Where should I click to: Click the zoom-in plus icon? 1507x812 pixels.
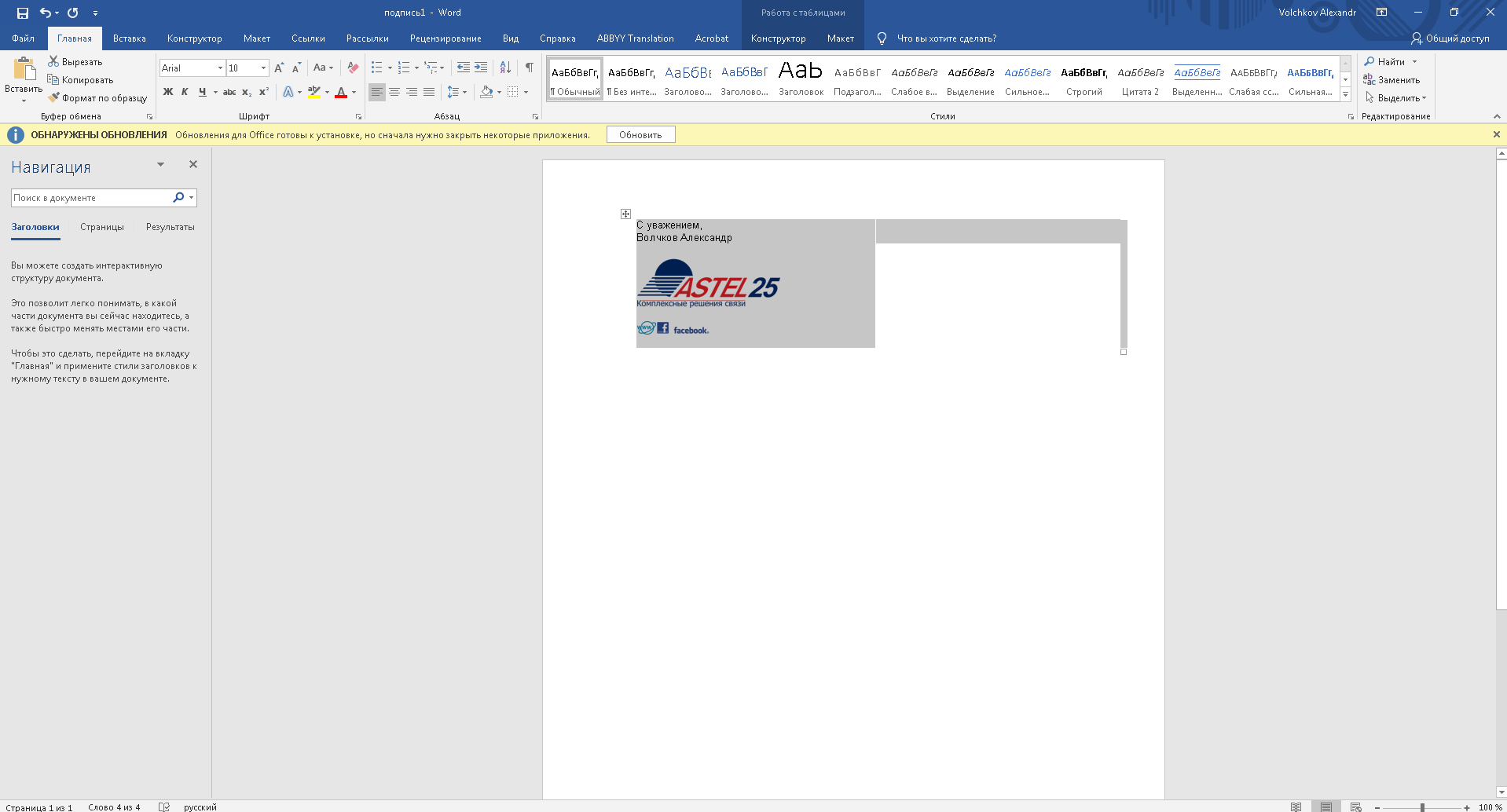click(1467, 807)
